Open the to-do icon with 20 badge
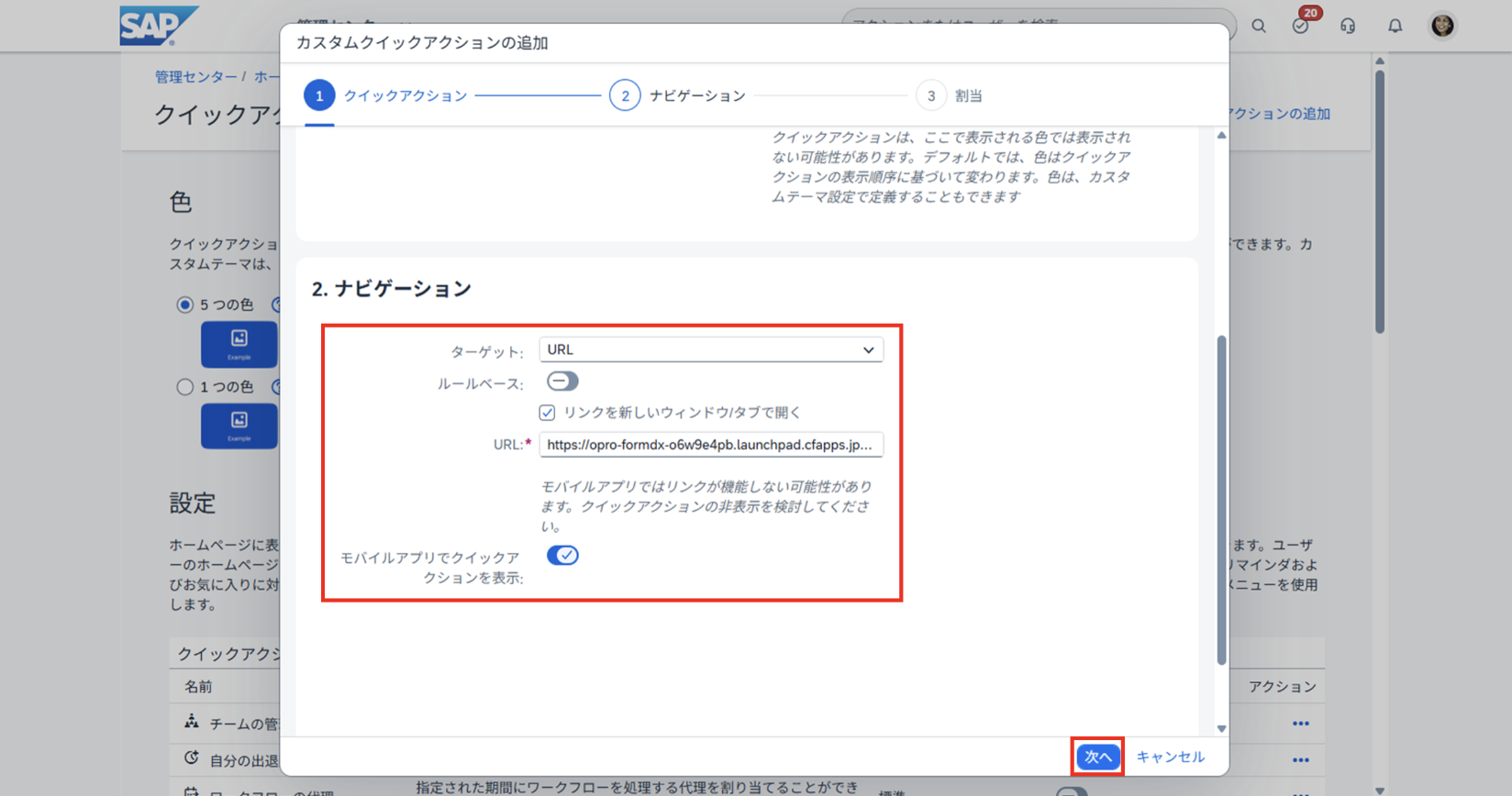 tap(1300, 26)
